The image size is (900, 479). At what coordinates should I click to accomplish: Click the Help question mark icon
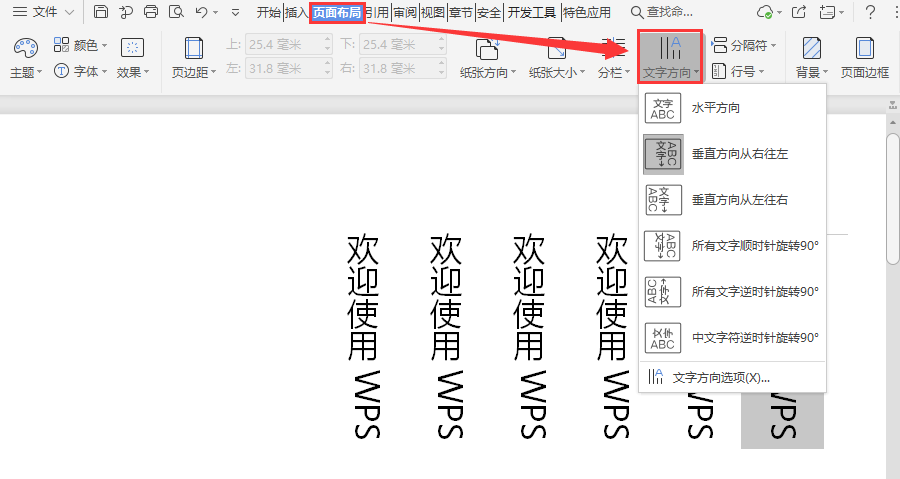(870, 12)
